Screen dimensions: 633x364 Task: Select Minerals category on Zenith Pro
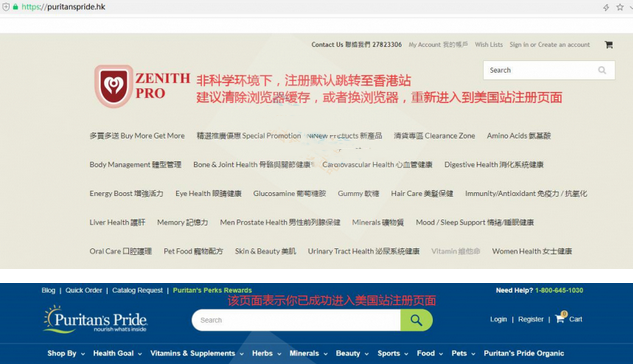[378, 222]
